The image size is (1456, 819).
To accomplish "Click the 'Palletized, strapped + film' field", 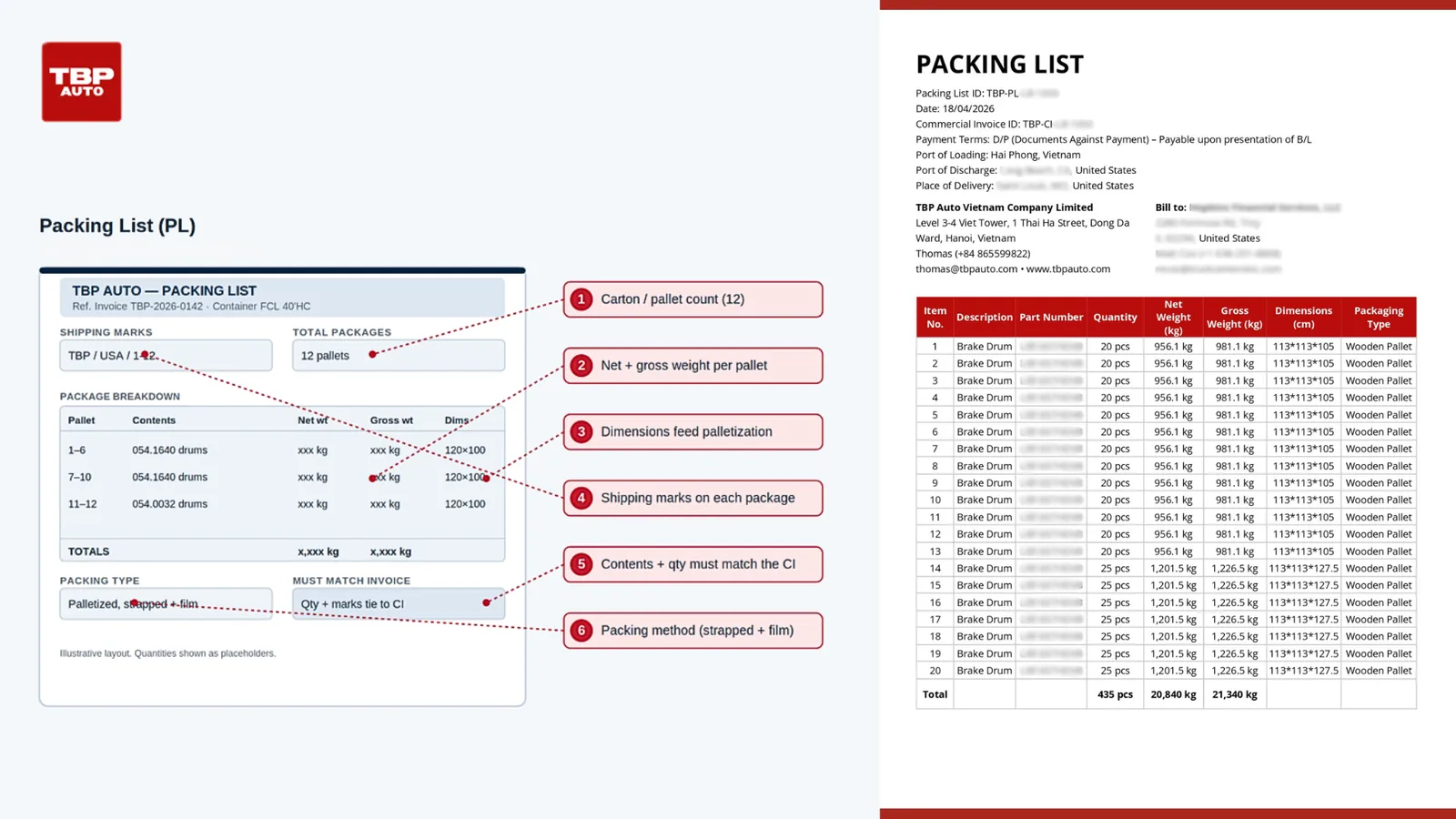I will pyautogui.click(x=166, y=604).
